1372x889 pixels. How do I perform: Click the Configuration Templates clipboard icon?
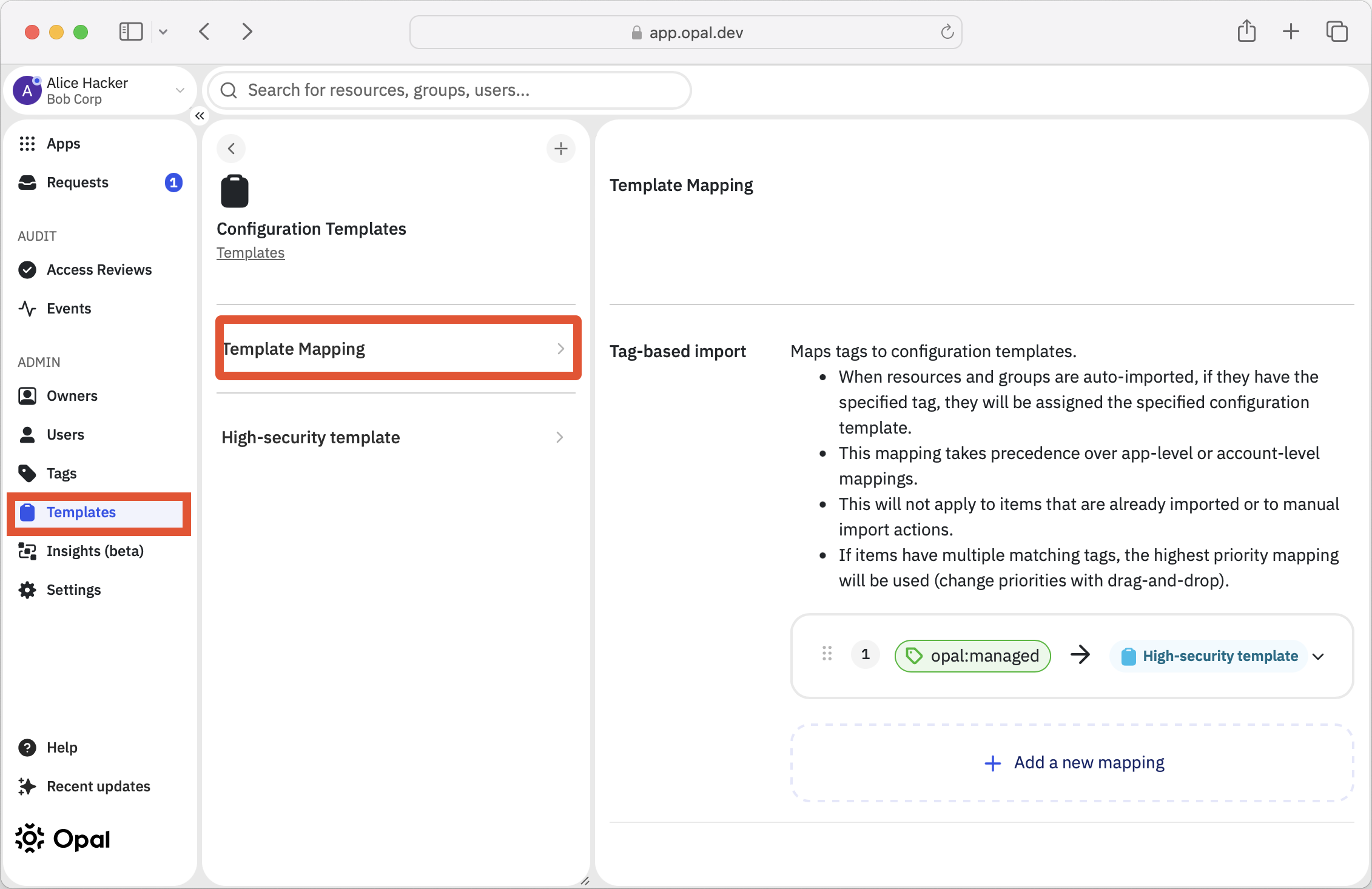click(235, 191)
